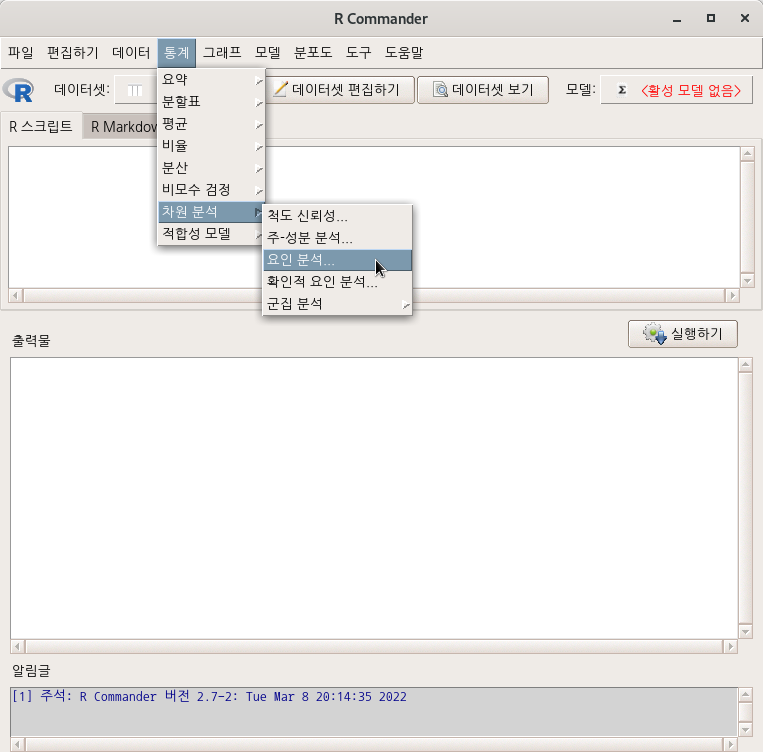The width and height of the screenshot is (763, 752).
Task: Click the active dataset selector button
Action: tap(136, 90)
